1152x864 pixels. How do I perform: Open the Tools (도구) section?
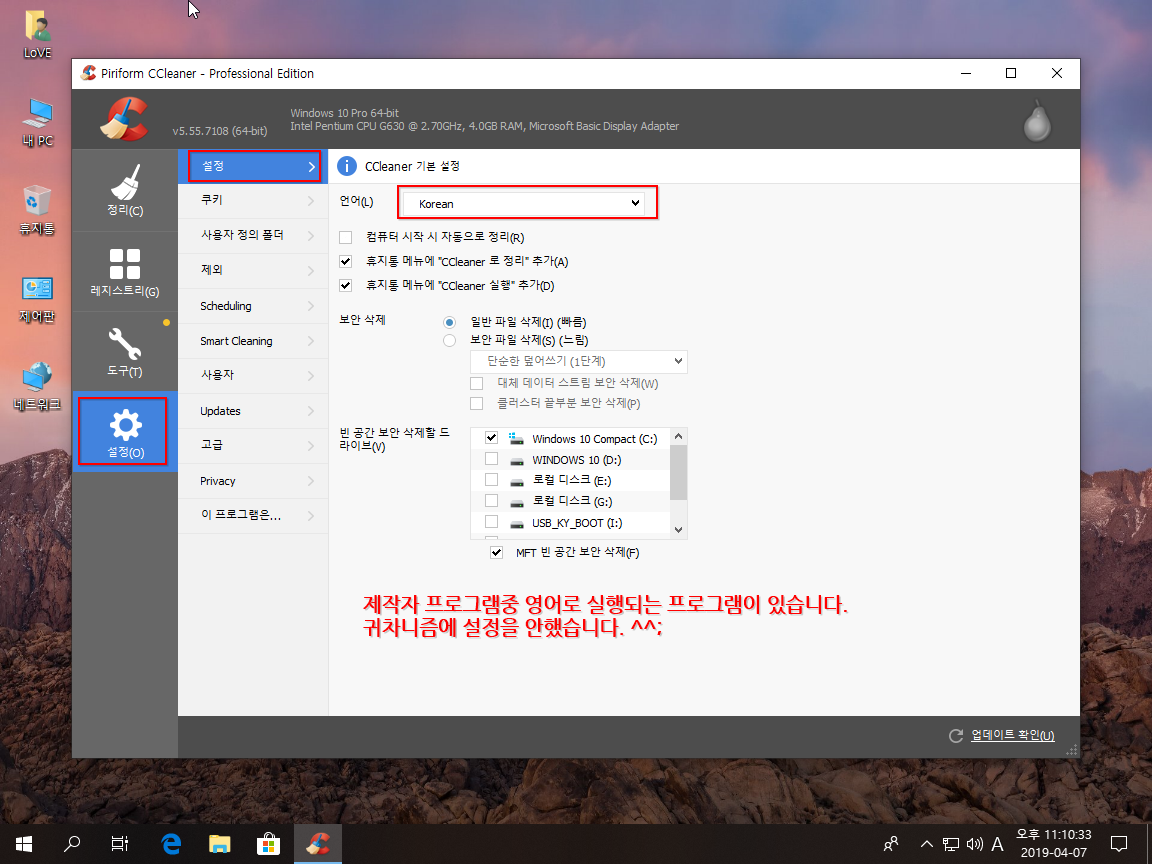(x=125, y=352)
